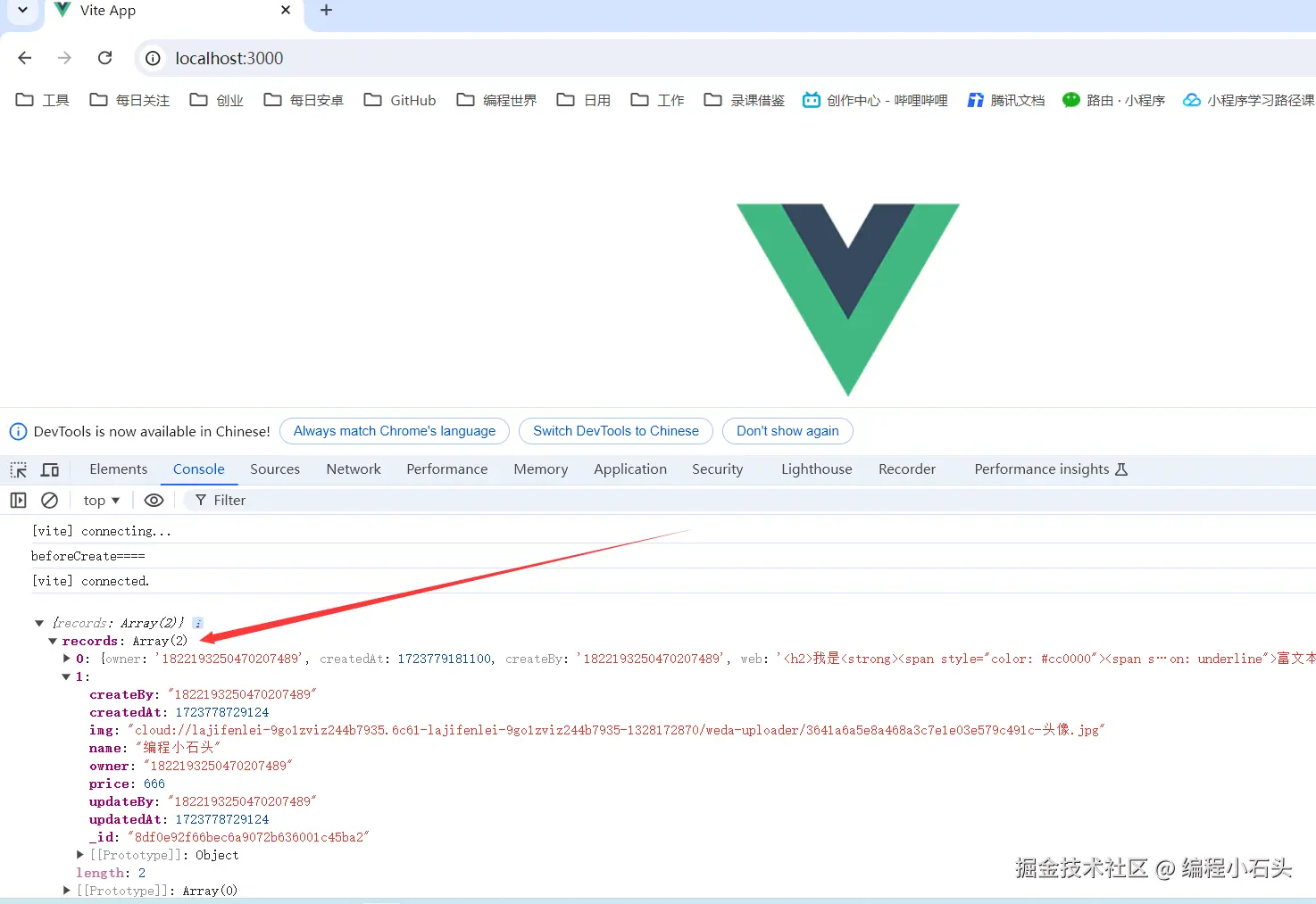Image resolution: width=1316 pixels, height=904 pixels.
Task: Open the 每日安卓 bookmark folder
Action: tap(304, 100)
